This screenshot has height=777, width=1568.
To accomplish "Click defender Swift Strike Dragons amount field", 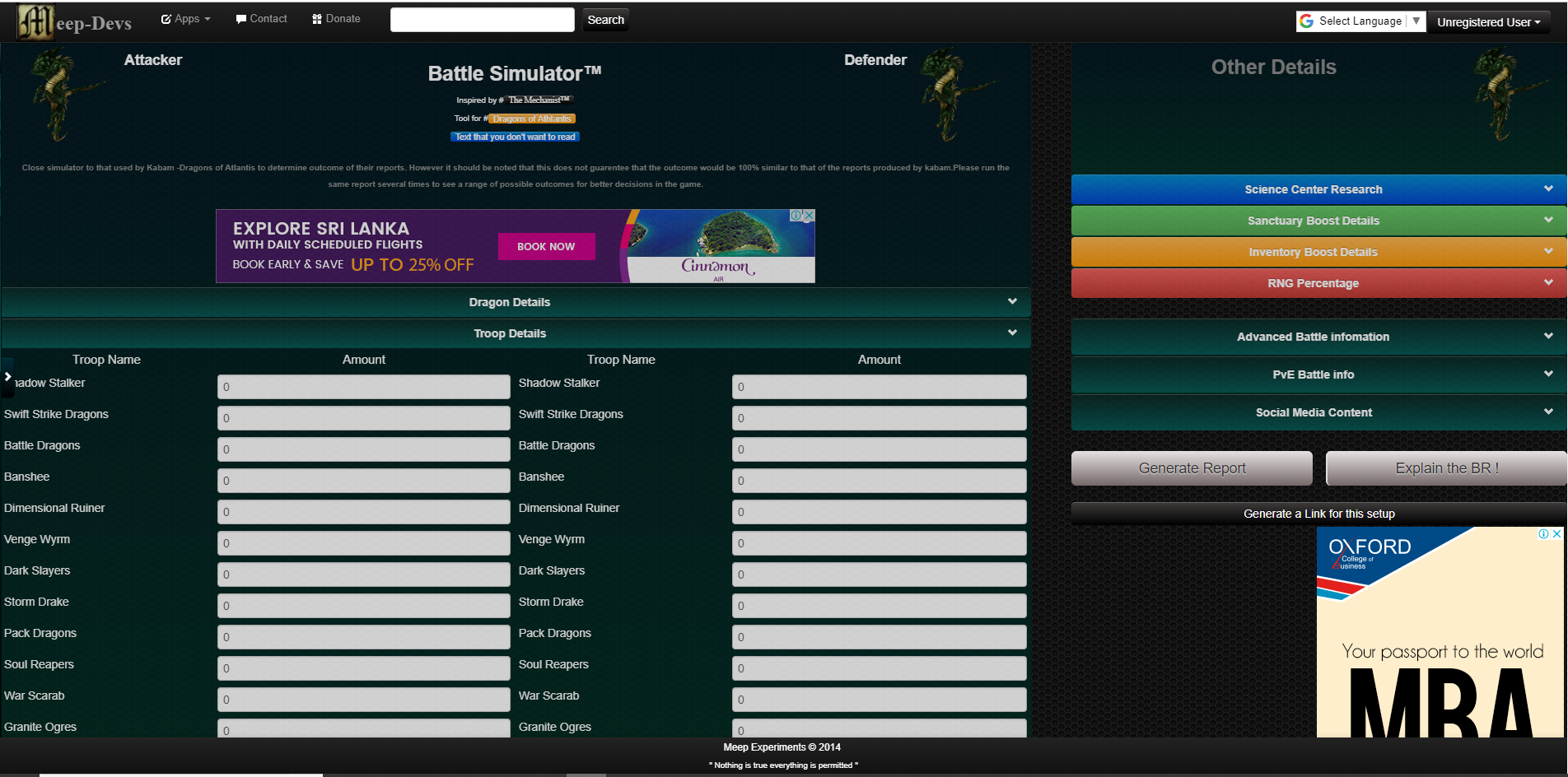I will [879, 418].
